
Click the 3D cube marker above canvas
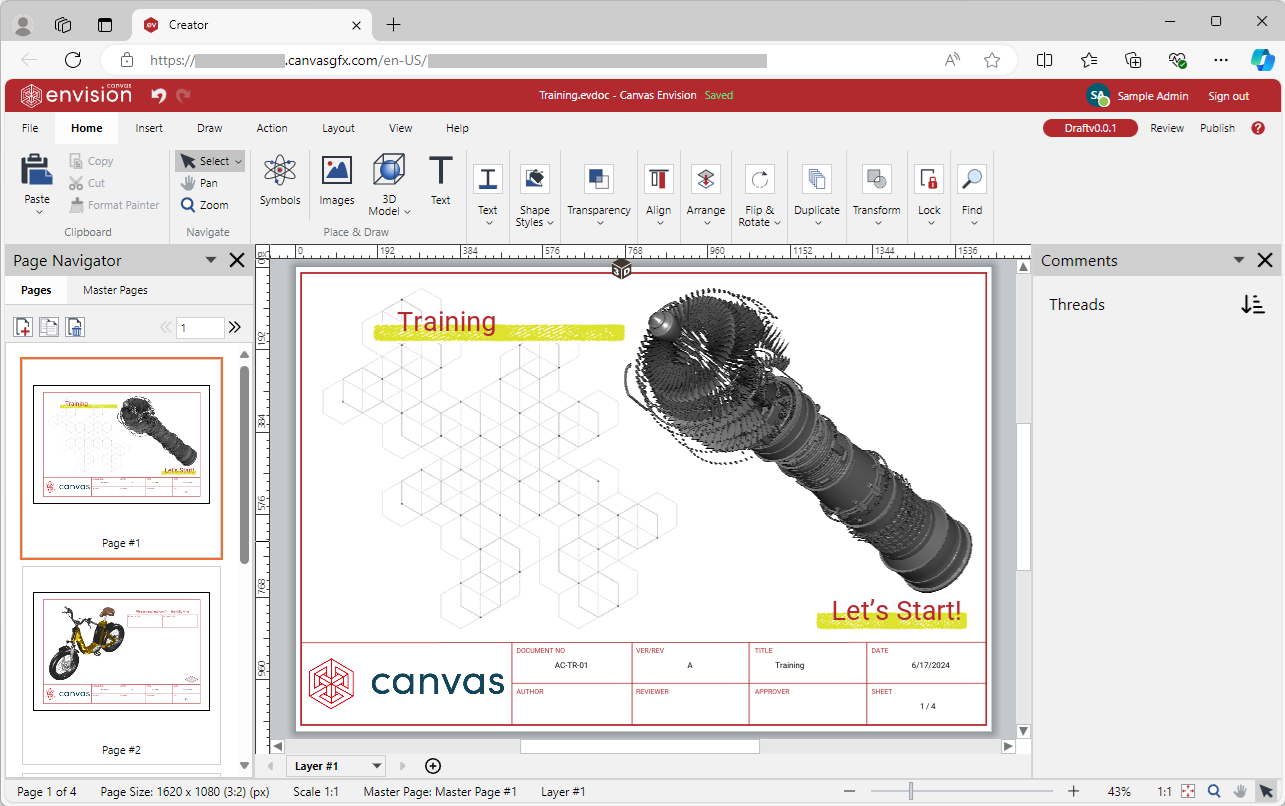pyautogui.click(x=621, y=269)
